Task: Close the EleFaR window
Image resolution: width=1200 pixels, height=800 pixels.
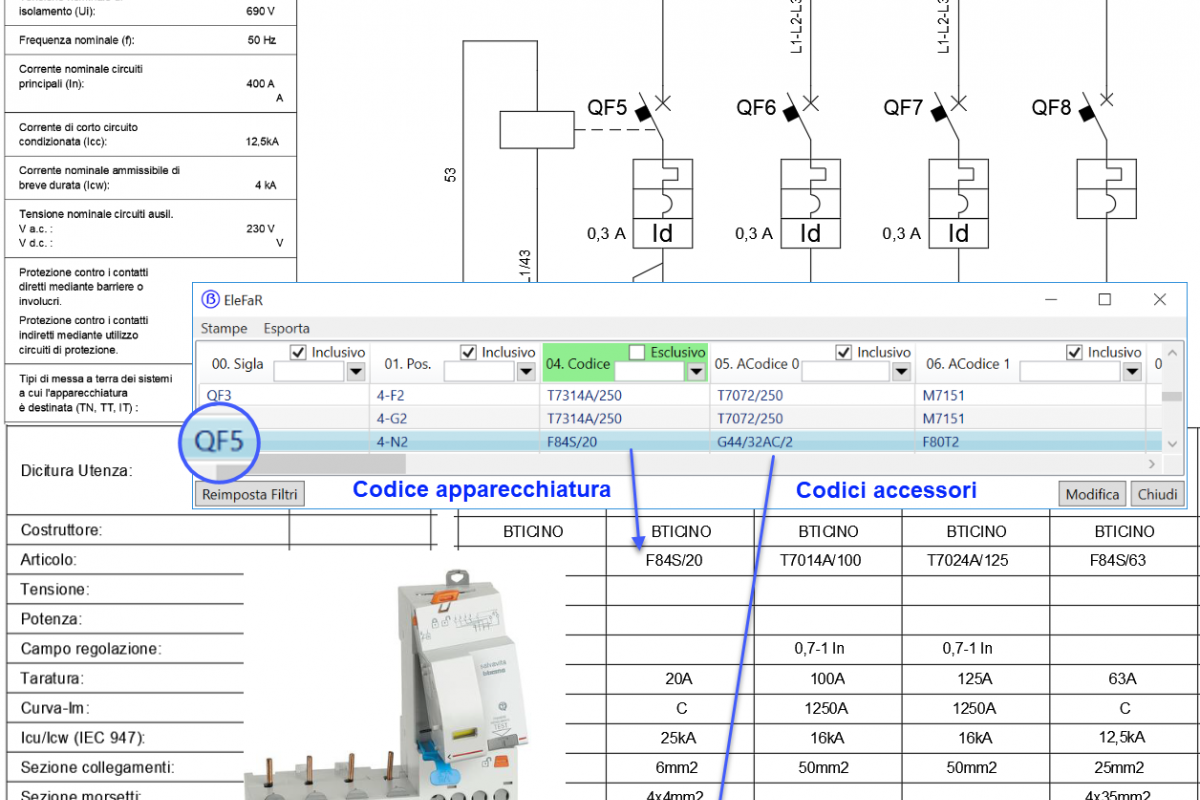Action: click(1160, 299)
